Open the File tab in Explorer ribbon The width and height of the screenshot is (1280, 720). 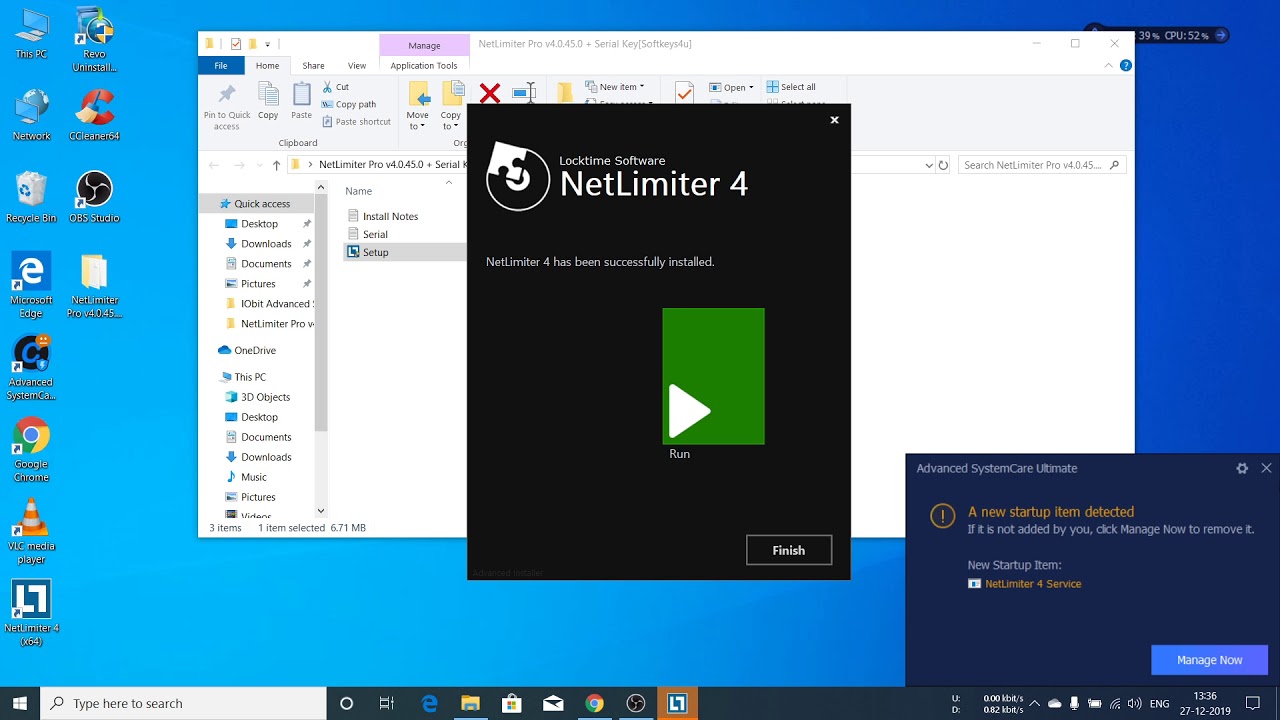pyautogui.click(x=220, y=66)
